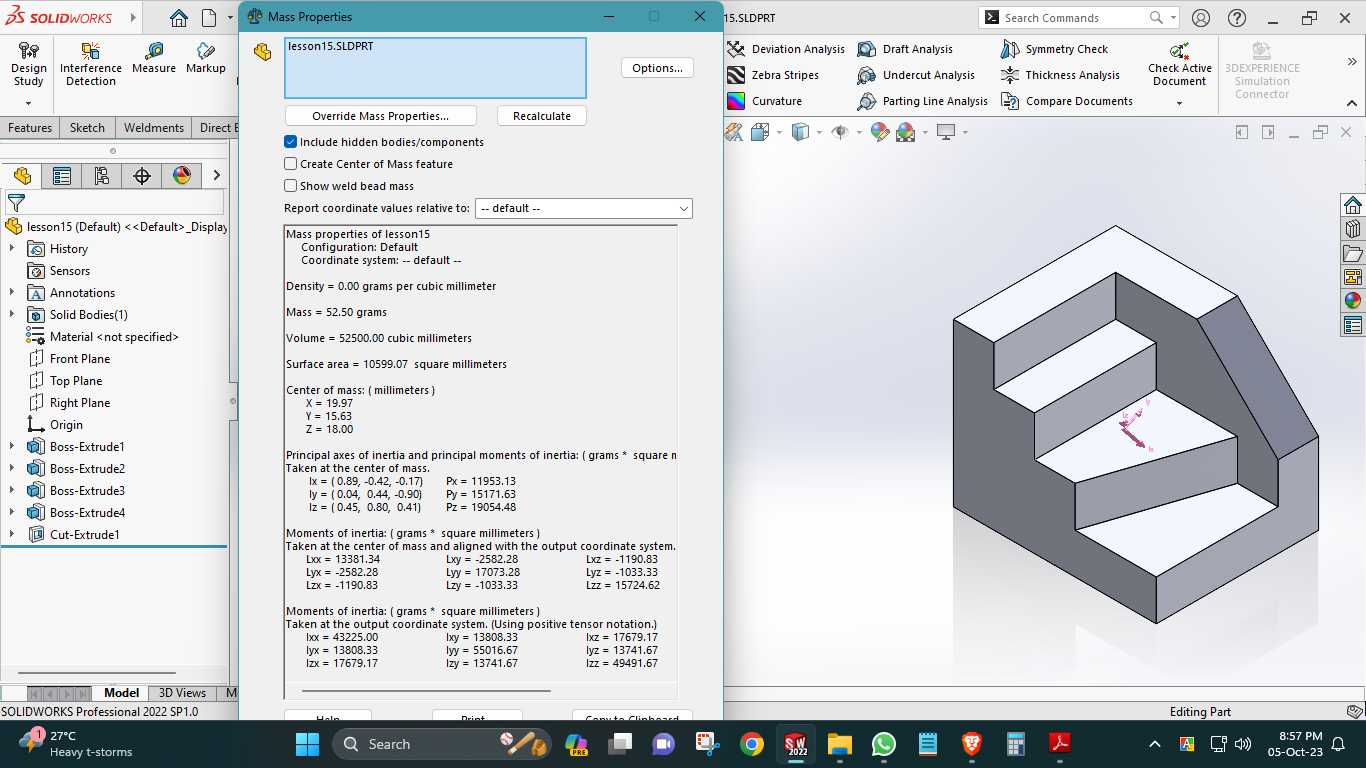Open FeatureManager design tree tab
The image size is (1366, 768).
22,176
